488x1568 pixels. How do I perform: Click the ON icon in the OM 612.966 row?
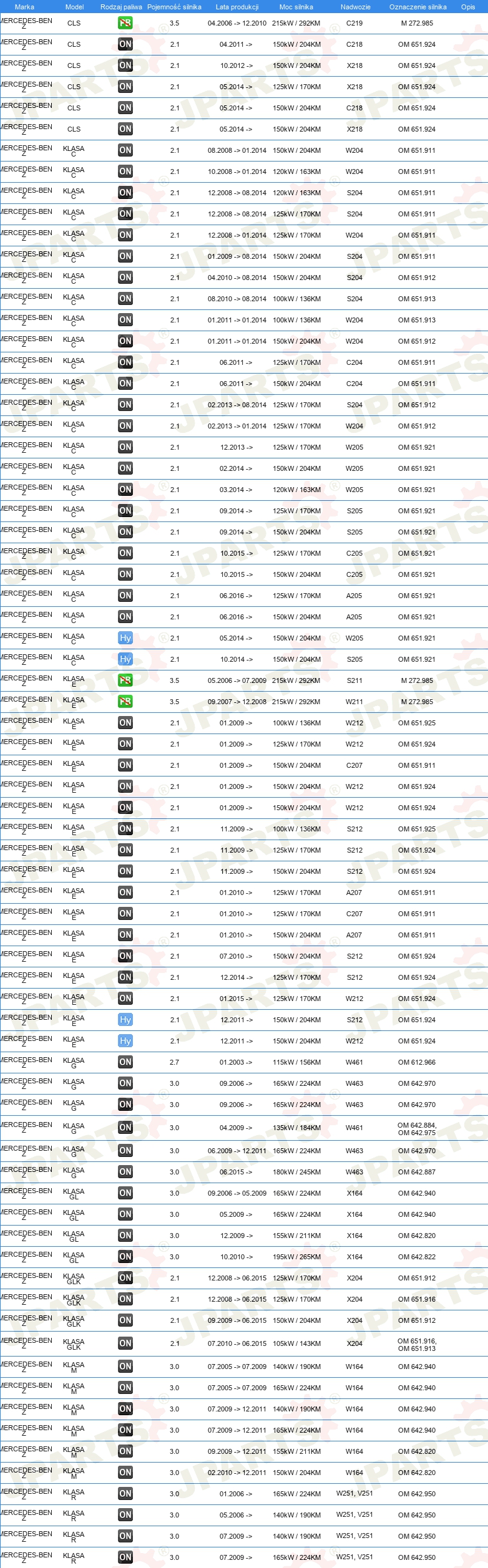point(125,1062)
